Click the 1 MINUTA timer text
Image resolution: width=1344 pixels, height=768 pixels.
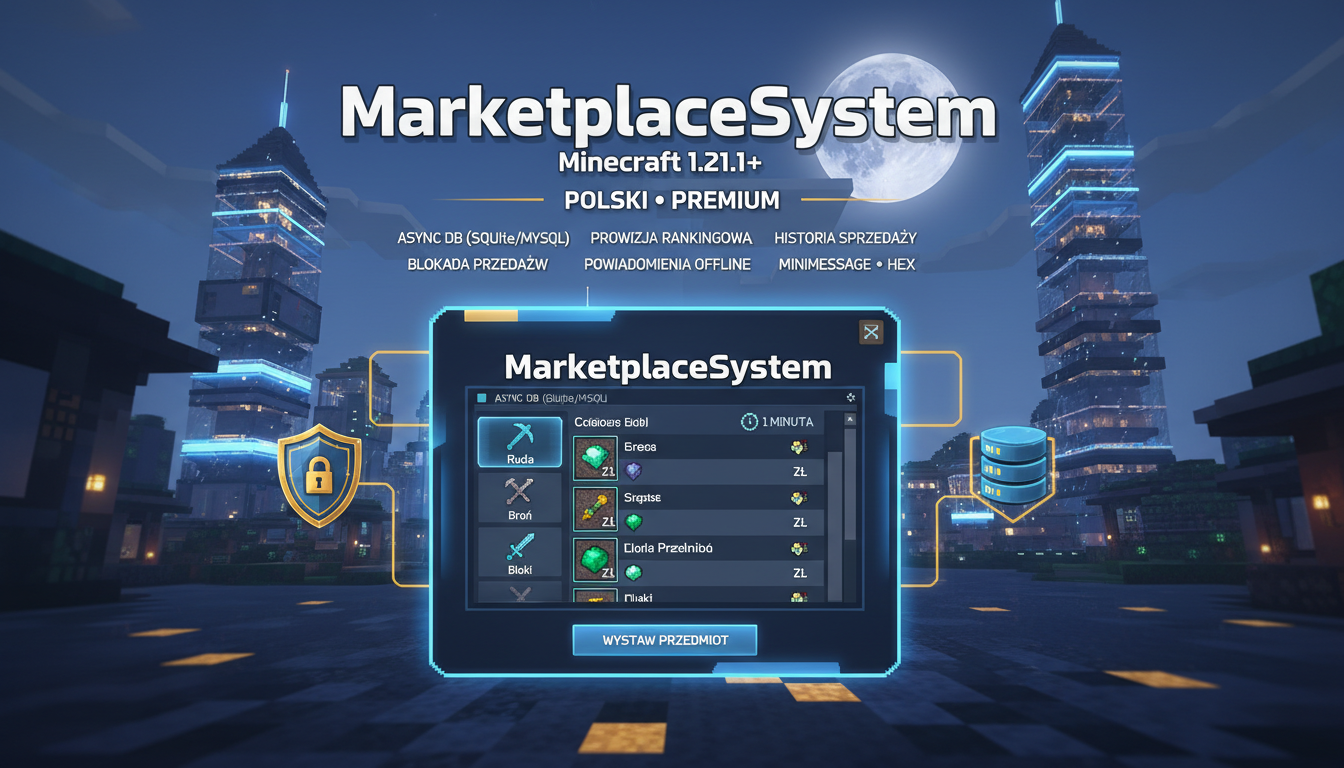788,422
